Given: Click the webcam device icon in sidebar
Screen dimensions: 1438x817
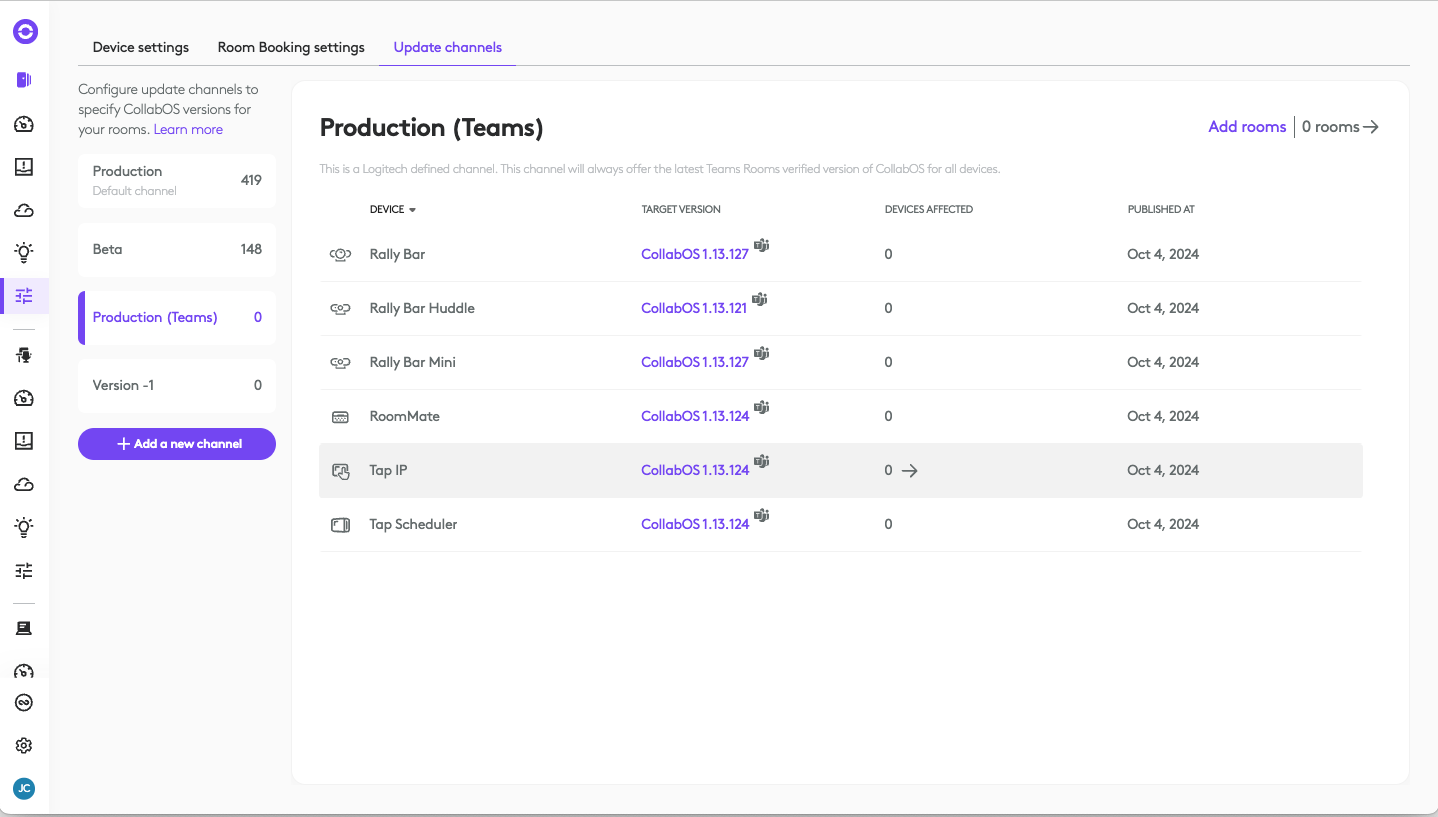Looking at the screenshot, I should tap(24, 355).
